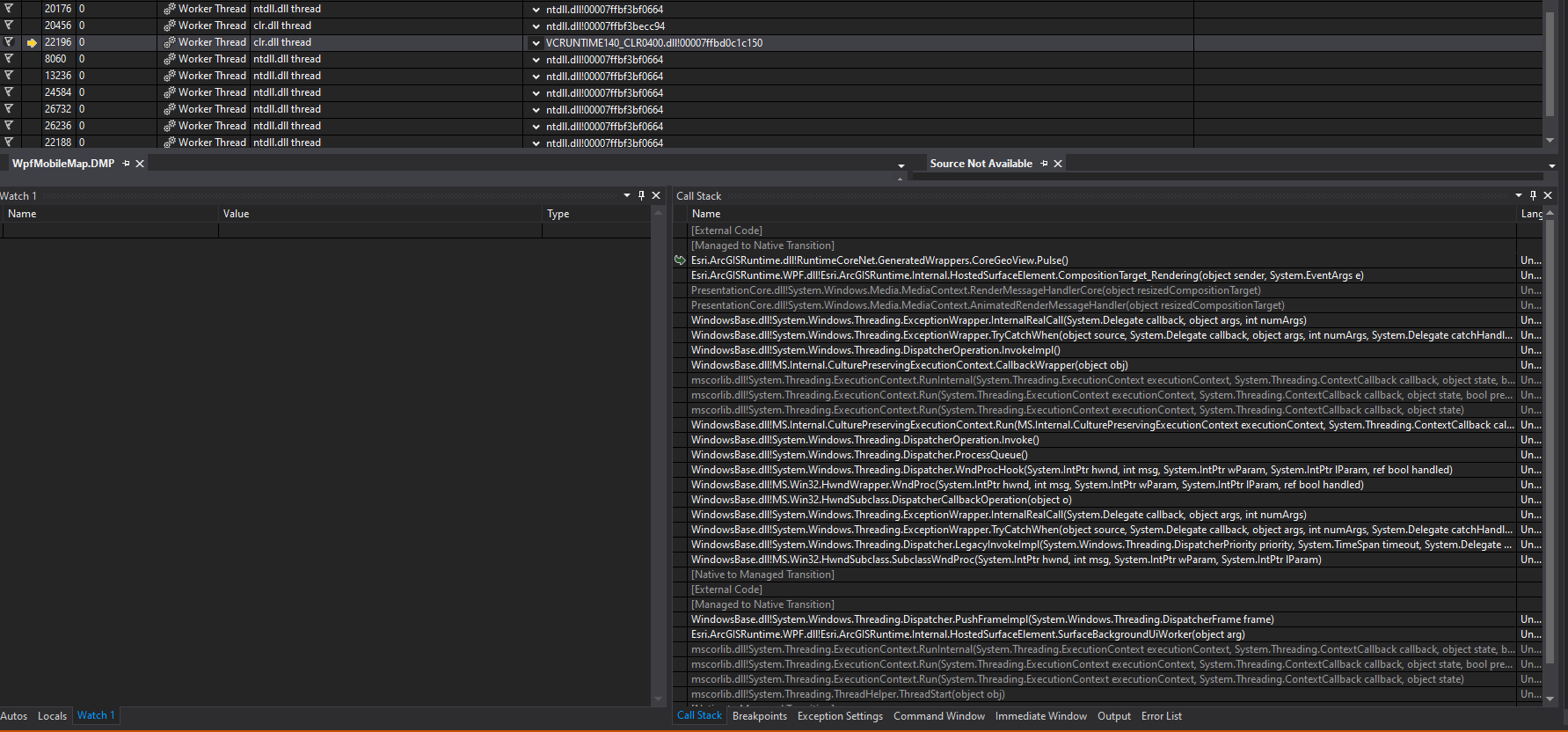The width and height of the screenshot is (1568, 732).
Task: Toggle the flag on thread 22188
Action: 9,142
